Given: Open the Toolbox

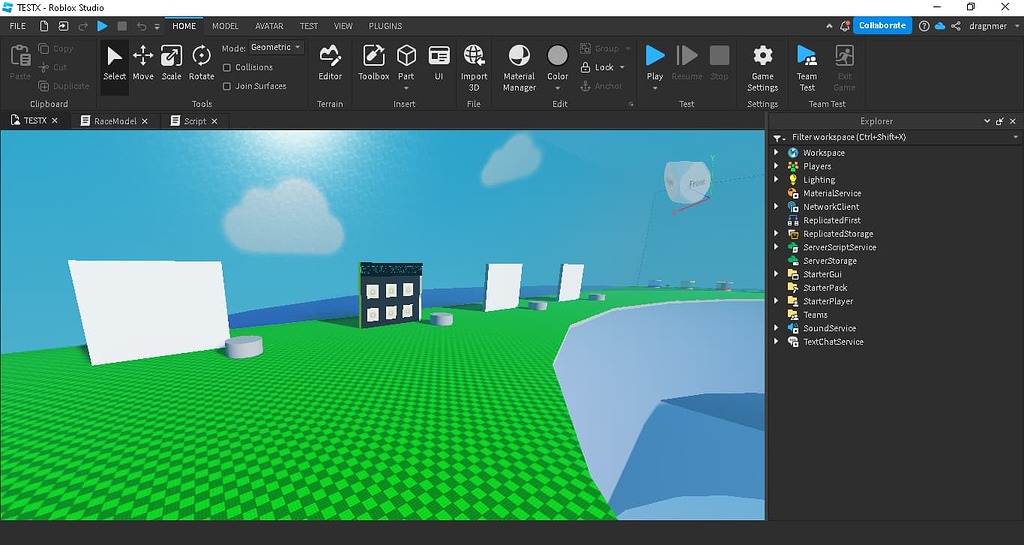Looking at the screenshot, I should point(374,63).
